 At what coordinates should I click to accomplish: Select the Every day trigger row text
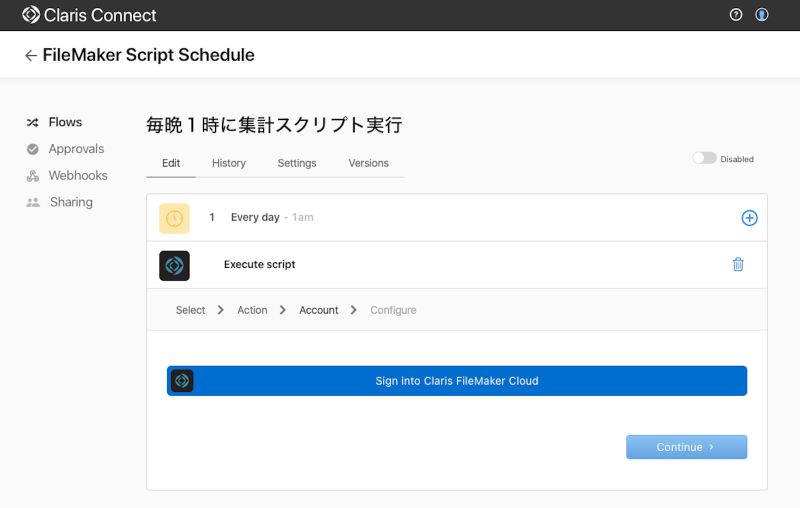[x=255, y=217]
